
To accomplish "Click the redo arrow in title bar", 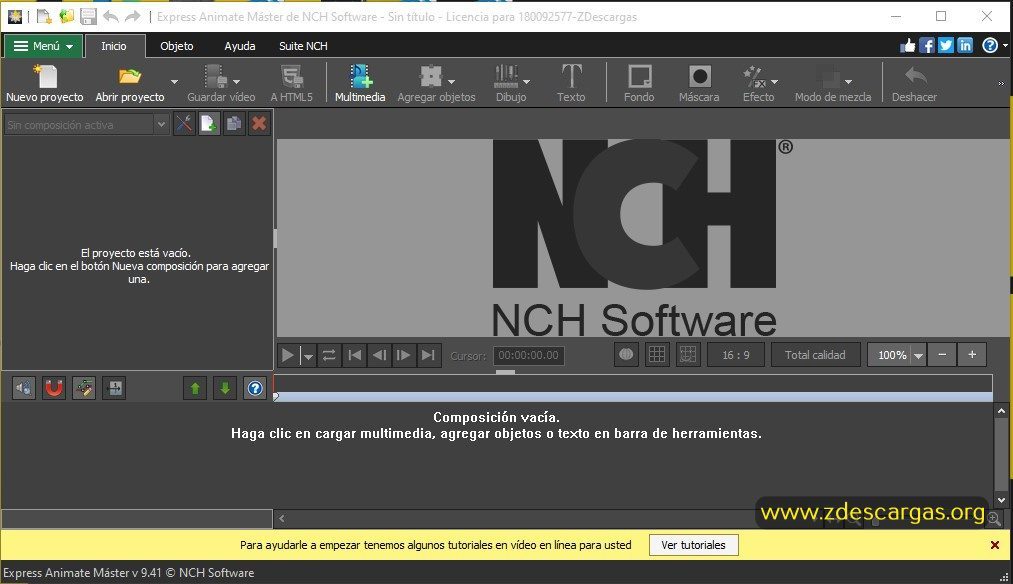I will (x=132, y=16).
